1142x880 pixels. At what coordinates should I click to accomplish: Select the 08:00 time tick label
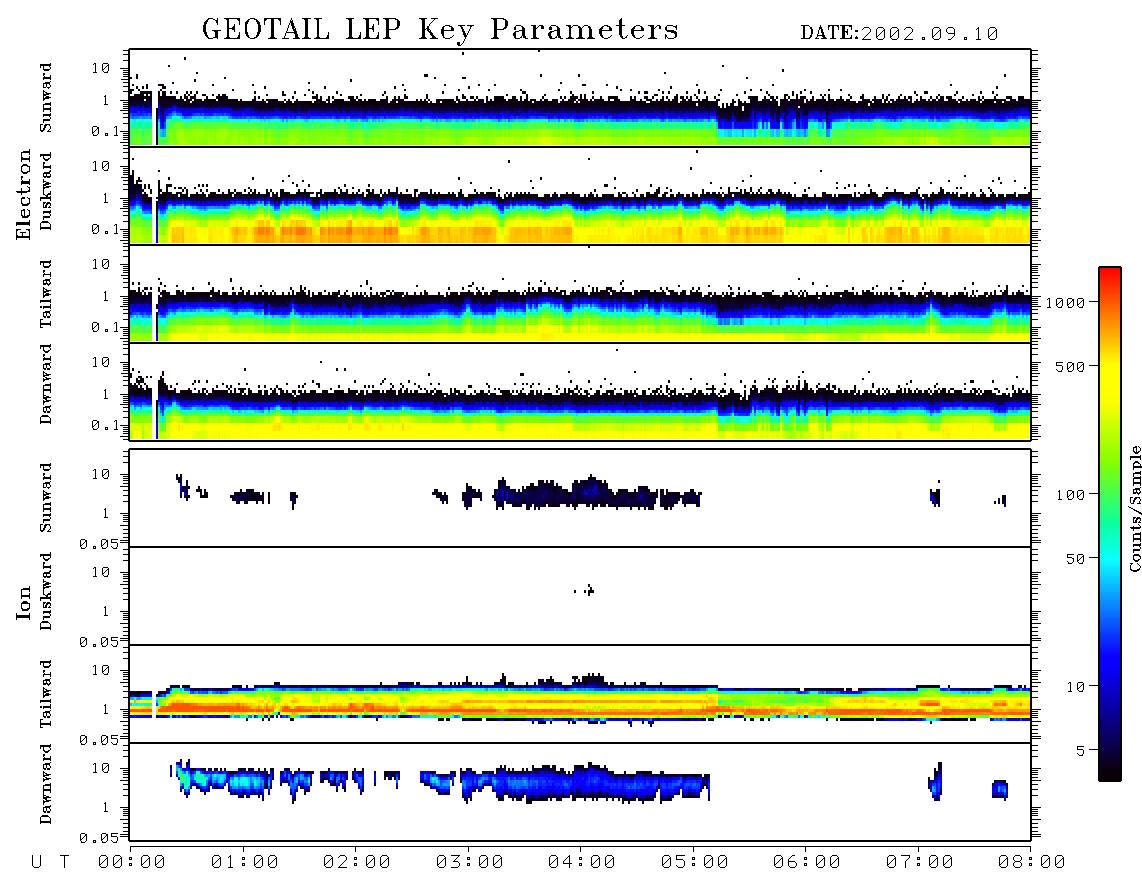click(x=1031, y=862)
